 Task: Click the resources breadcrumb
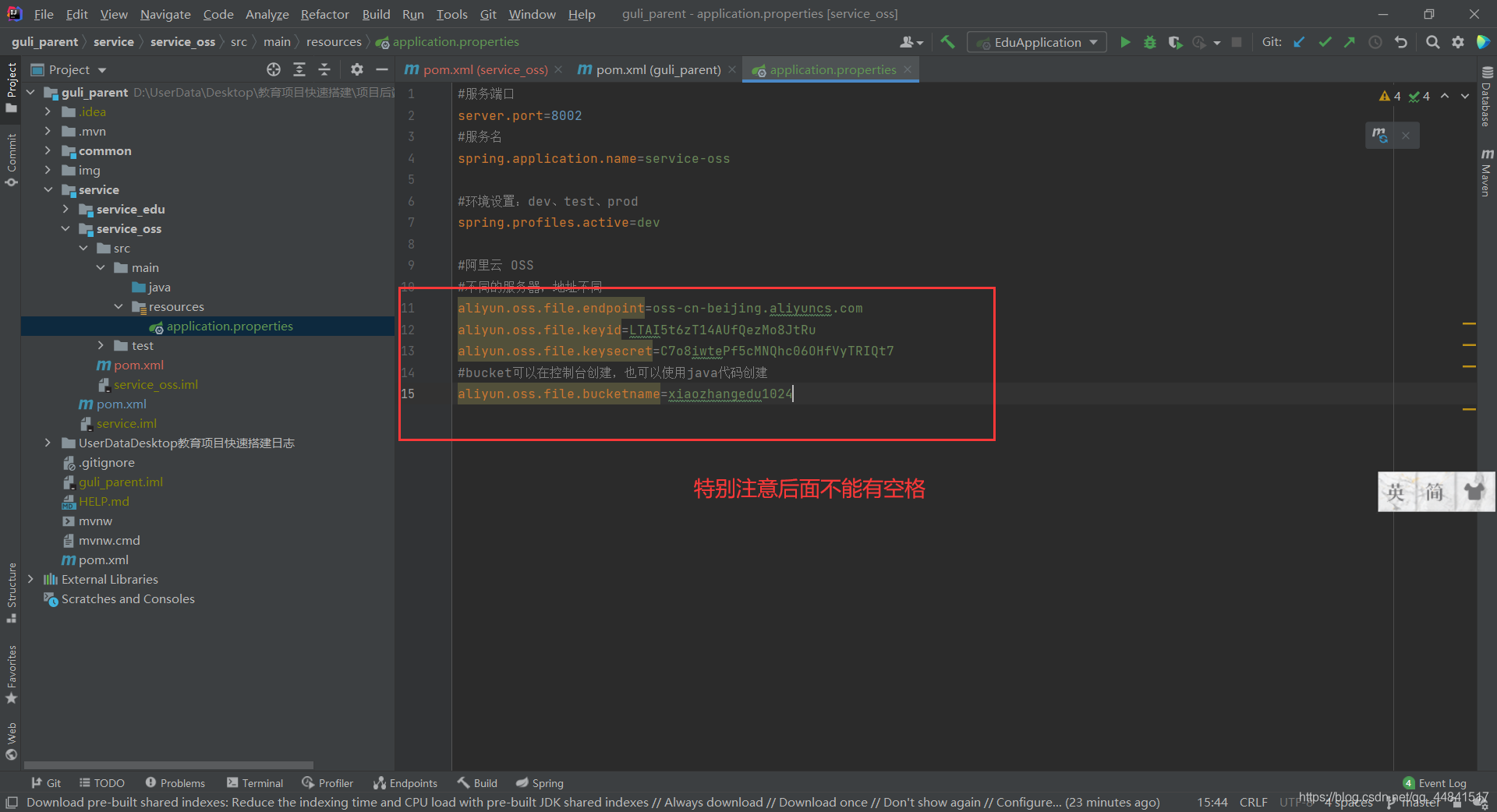[x=334, y=42]
